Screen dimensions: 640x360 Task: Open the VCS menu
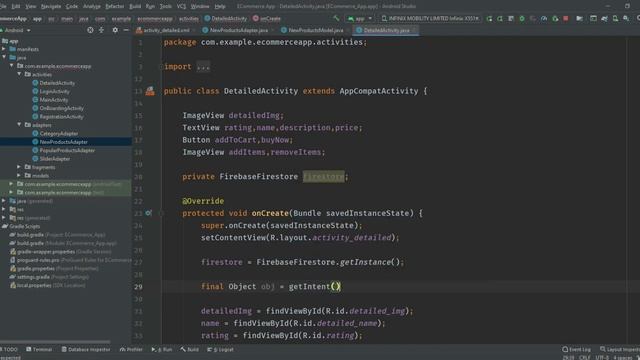[x=181, y=6]
